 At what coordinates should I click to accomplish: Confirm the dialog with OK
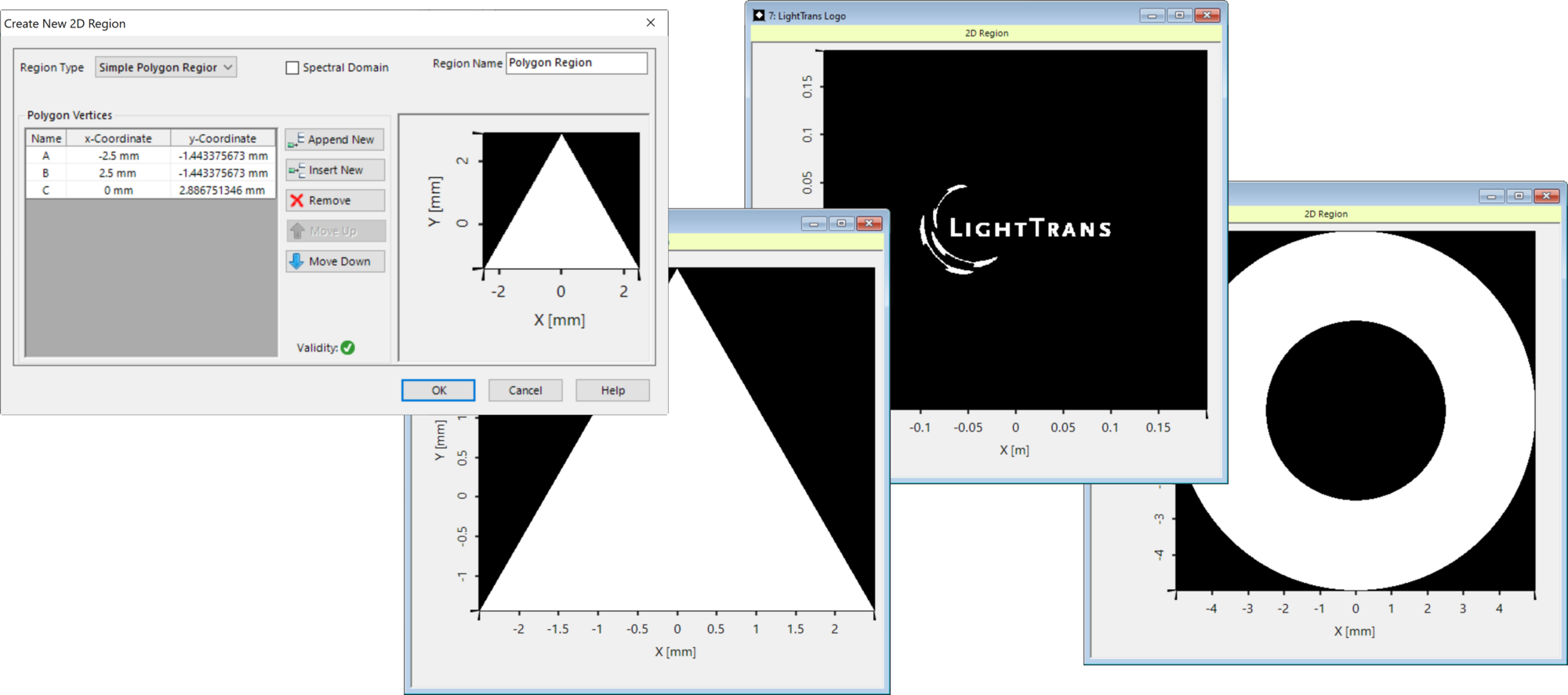(x=438, y=390)
